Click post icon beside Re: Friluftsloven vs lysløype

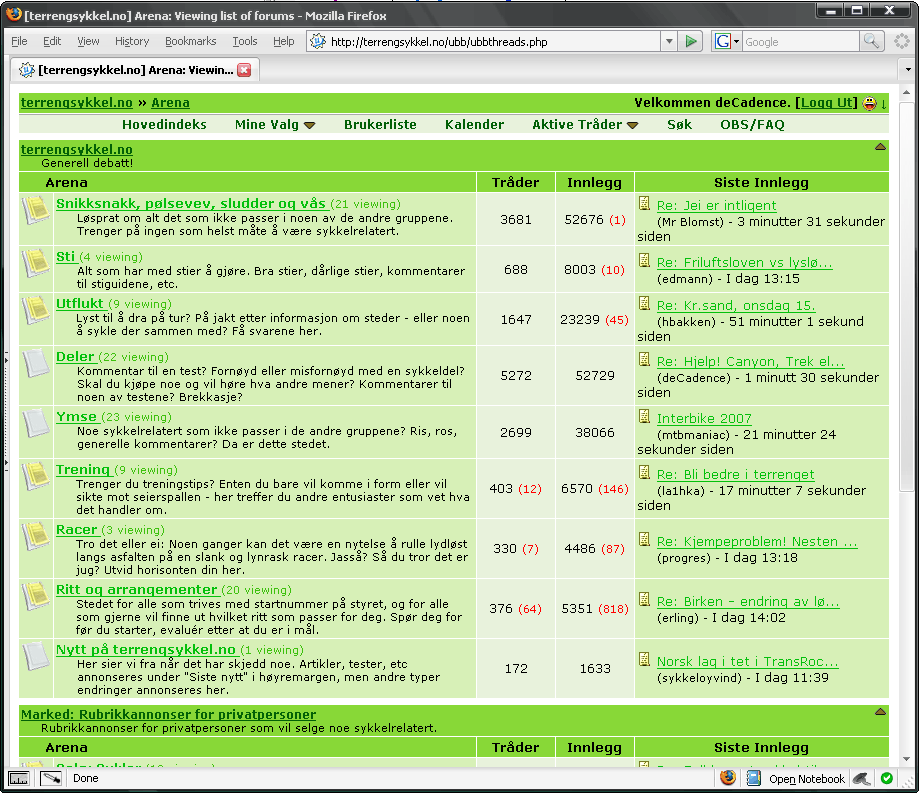[644, 260]
